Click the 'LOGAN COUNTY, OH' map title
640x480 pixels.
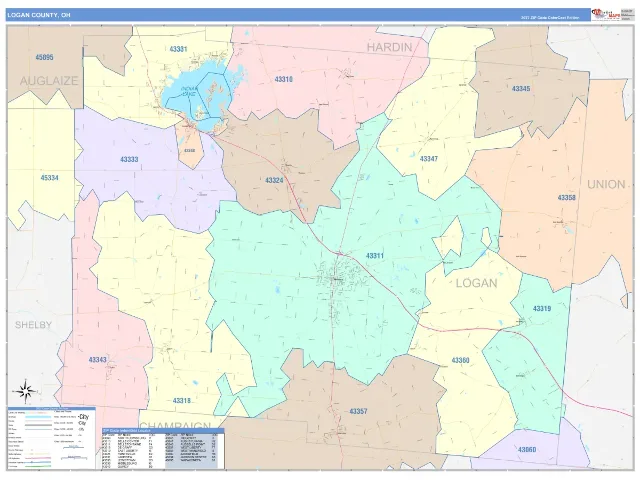pyautogui.click(x=39, y=15)
